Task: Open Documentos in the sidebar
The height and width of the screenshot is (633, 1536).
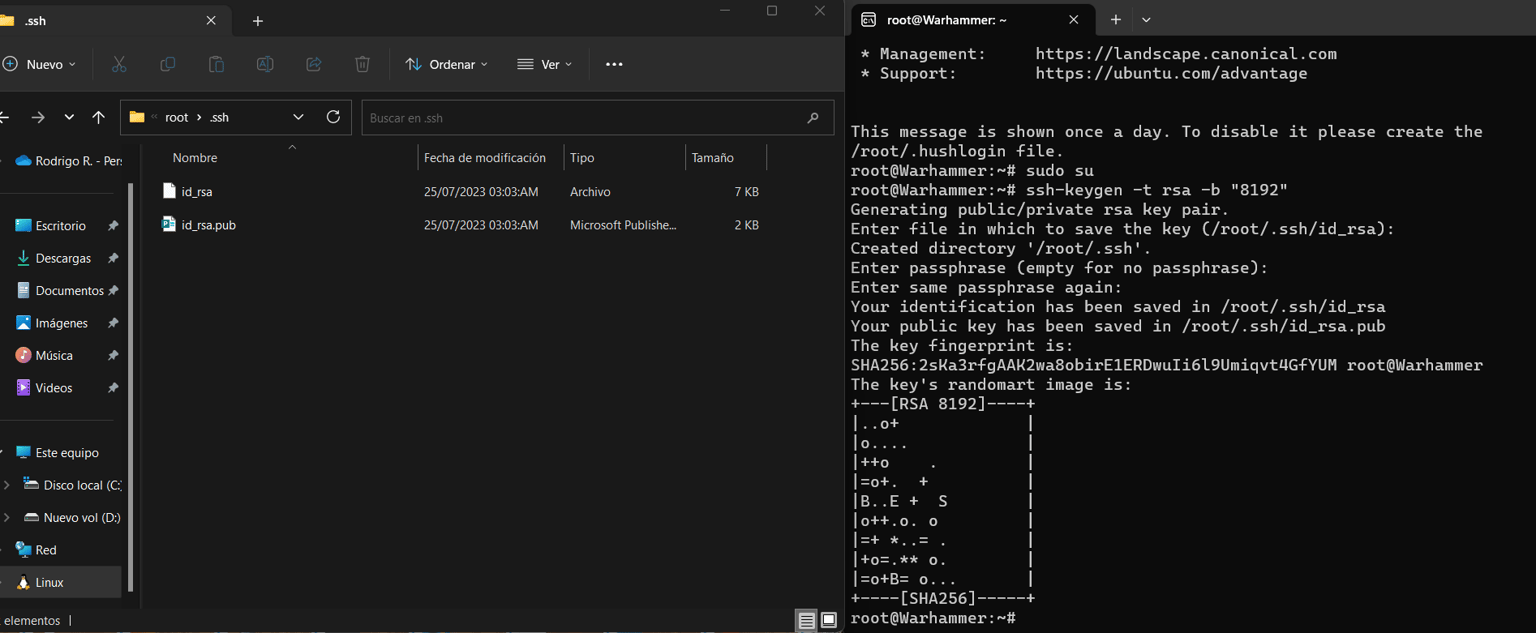Action: (69, 290)
